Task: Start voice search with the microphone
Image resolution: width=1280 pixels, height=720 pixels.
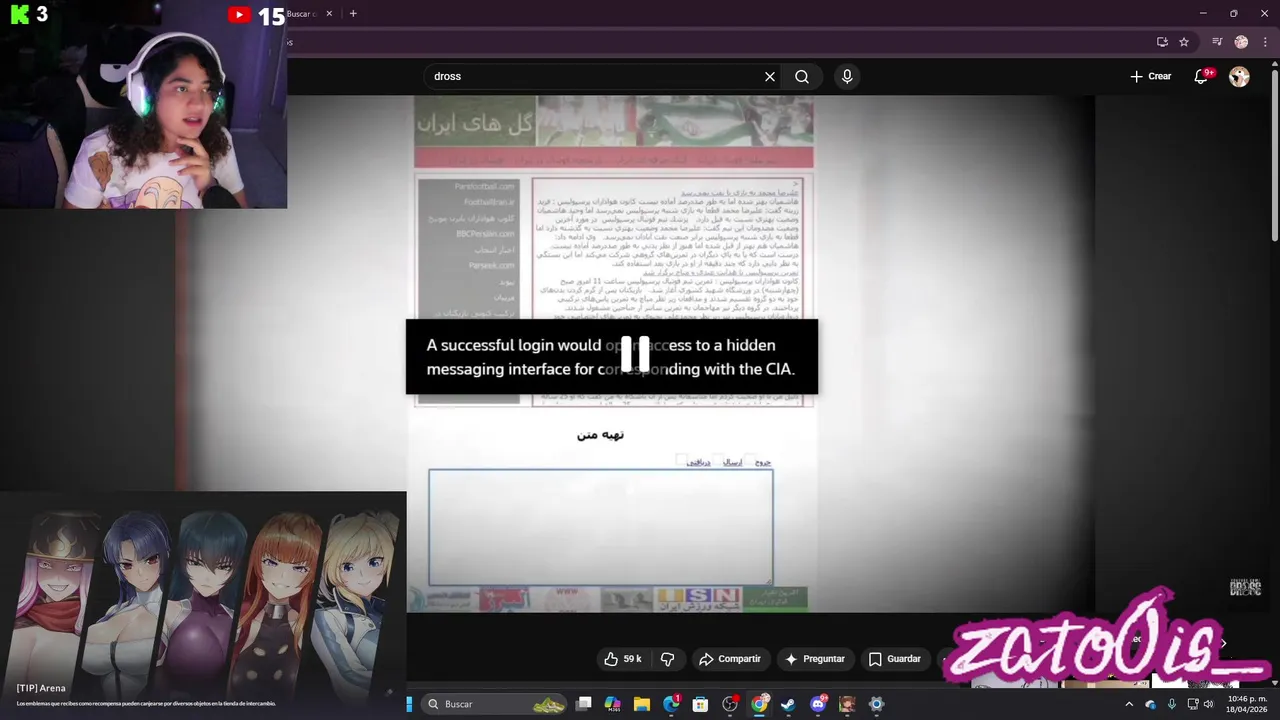Action: [x=847, y=77]
